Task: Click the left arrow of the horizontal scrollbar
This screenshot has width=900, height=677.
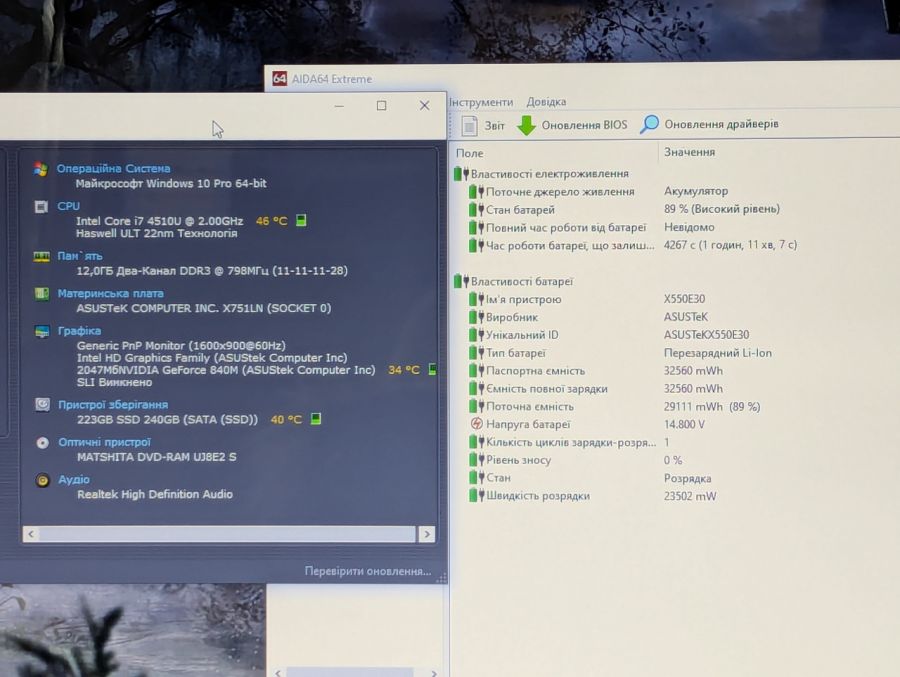Action: (x=31, y=535)
